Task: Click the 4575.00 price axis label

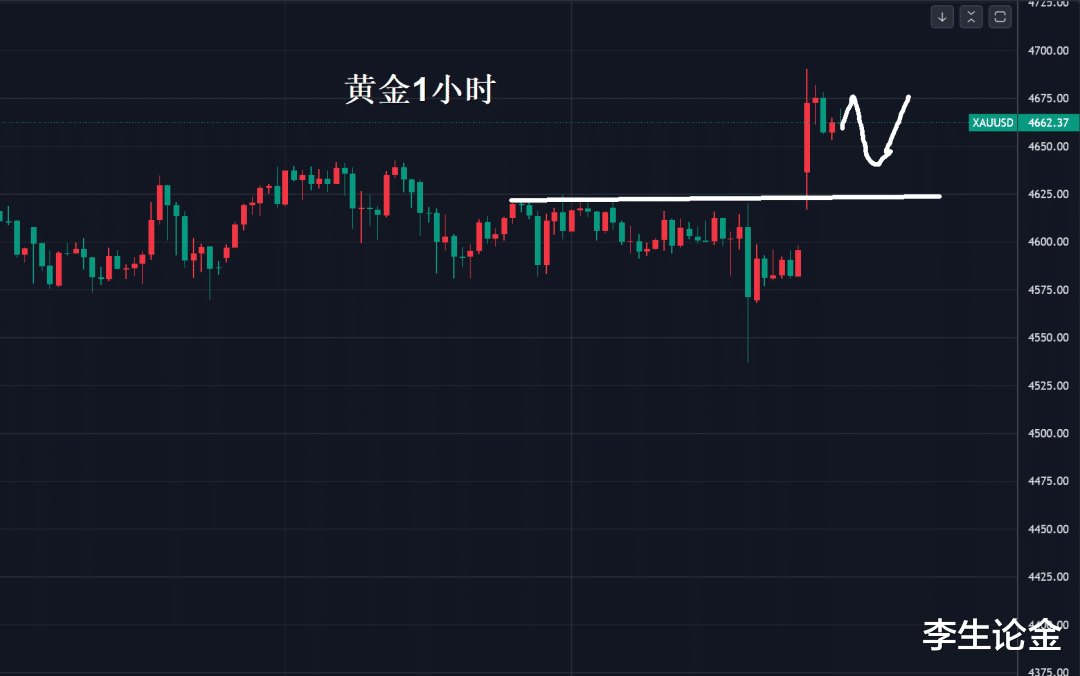Action: 1049,290
